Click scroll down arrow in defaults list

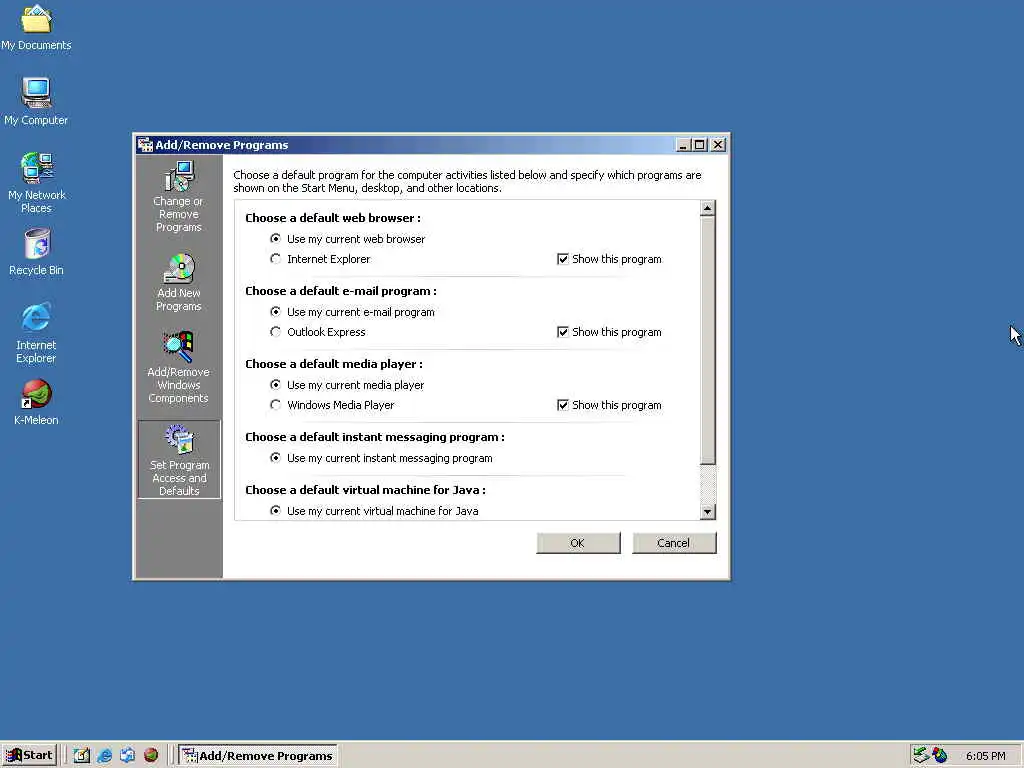coord(707,512)
